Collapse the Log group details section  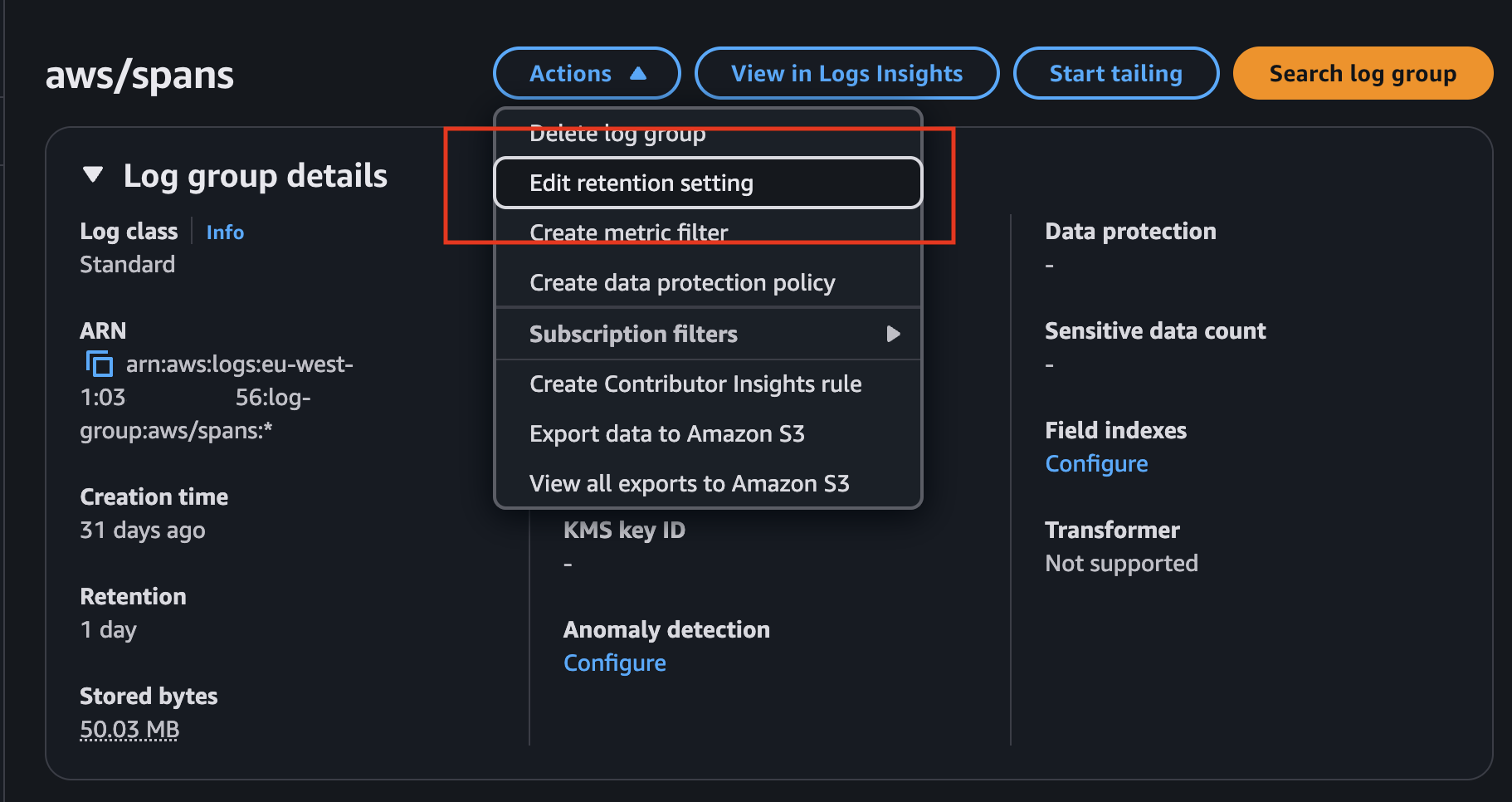pyautogui.click(x=93, y=175)
